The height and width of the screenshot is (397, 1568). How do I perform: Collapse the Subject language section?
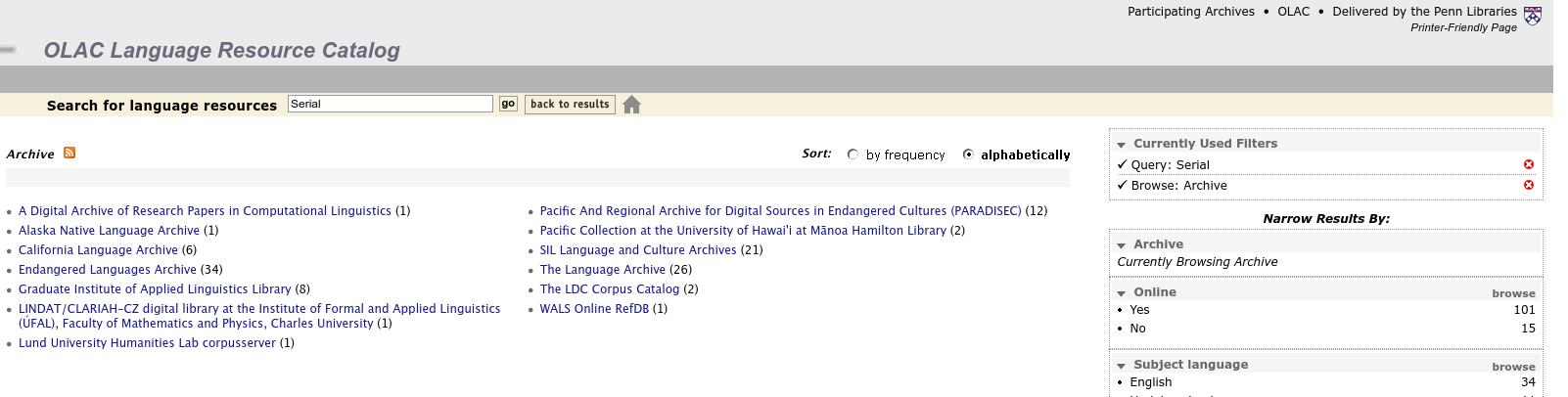tap(1122, 366)
